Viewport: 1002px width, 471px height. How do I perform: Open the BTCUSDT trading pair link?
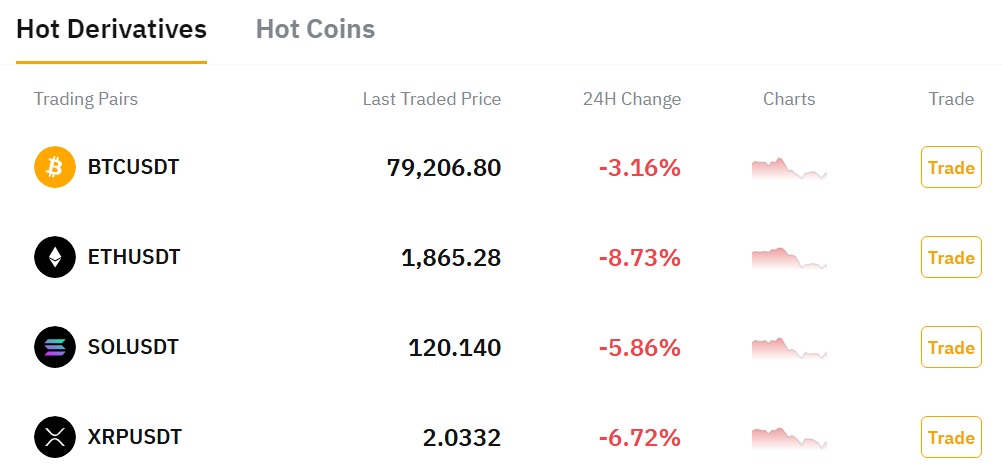(133, 167)
